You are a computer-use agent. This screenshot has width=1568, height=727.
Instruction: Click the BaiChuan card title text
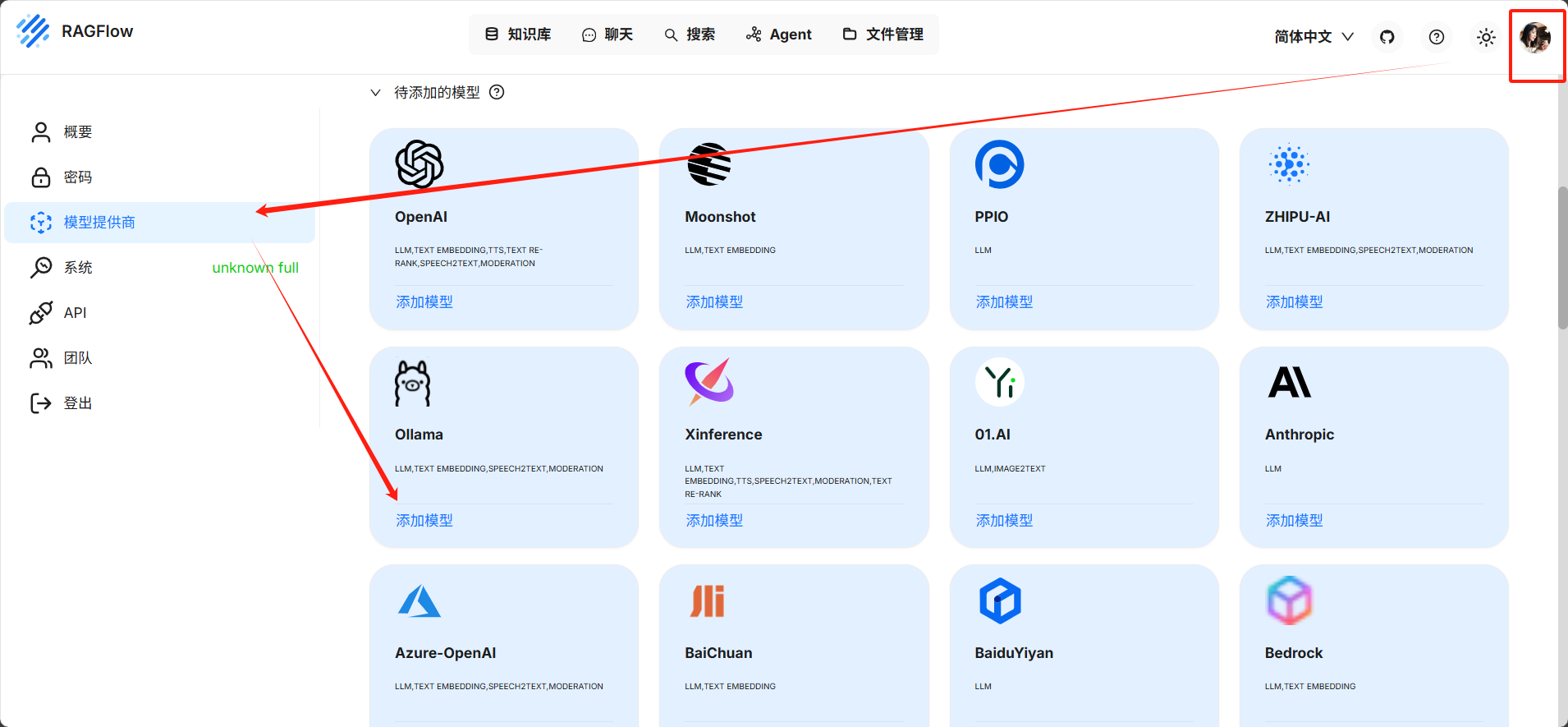[x=718, y=653]
